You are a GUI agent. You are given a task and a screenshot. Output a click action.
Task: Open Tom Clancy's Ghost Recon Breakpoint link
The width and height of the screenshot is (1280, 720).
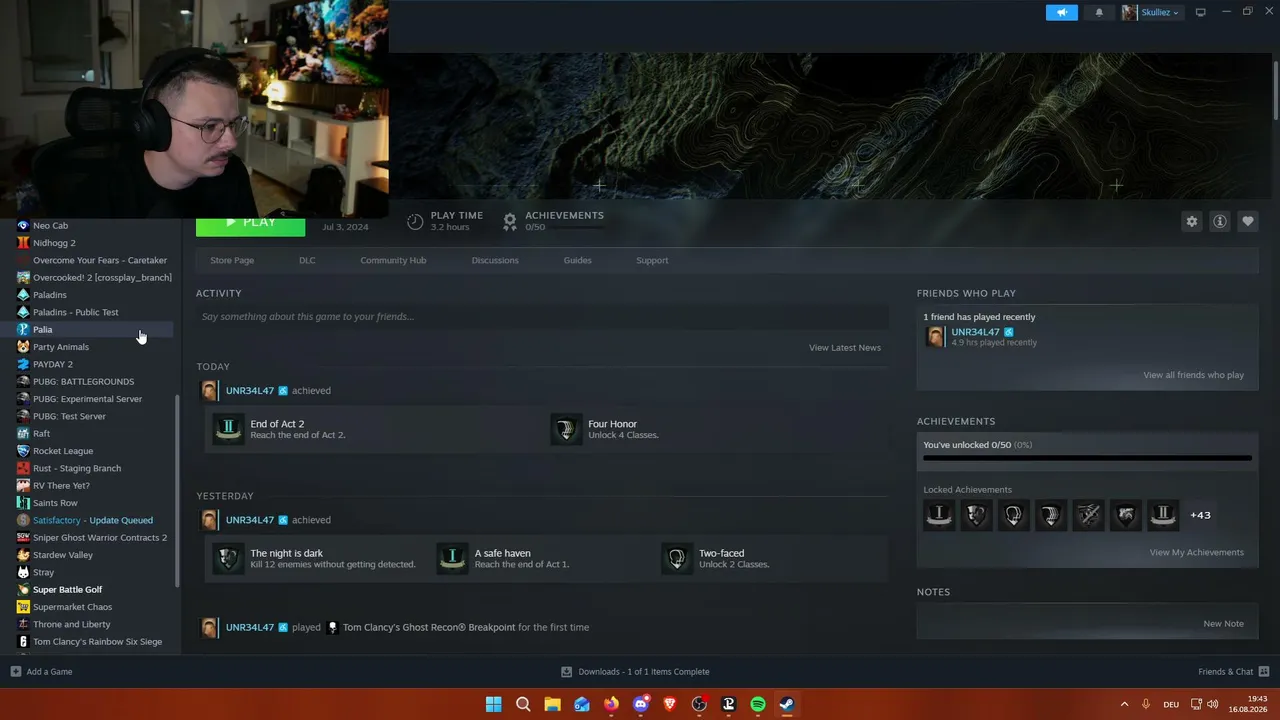click(x=429, y=627)
